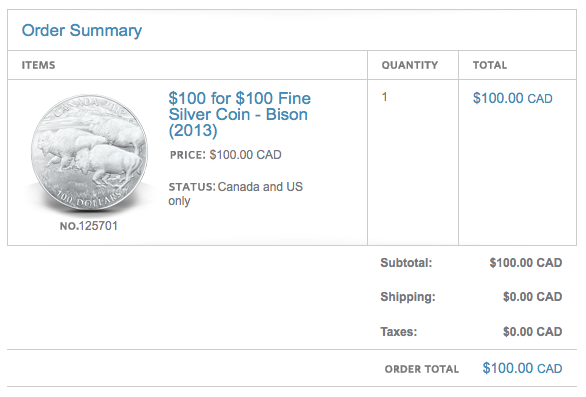Click the Taxes amount $0.00 CAD
This screenshot has height=397, width=586.
[533, 332]
